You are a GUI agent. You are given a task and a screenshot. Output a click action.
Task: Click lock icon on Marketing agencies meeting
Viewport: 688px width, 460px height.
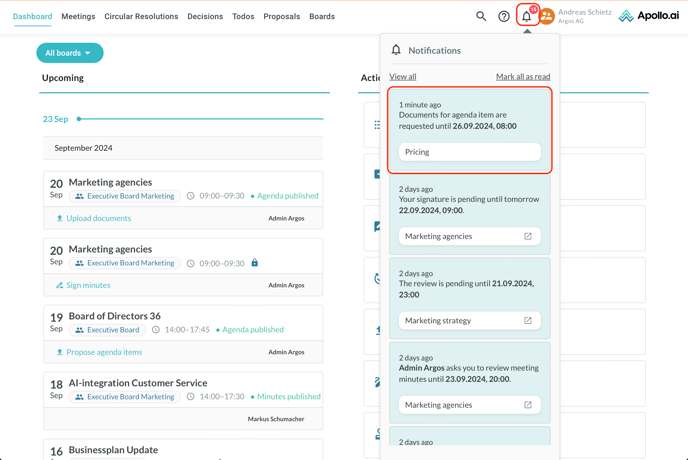[255, 263]
